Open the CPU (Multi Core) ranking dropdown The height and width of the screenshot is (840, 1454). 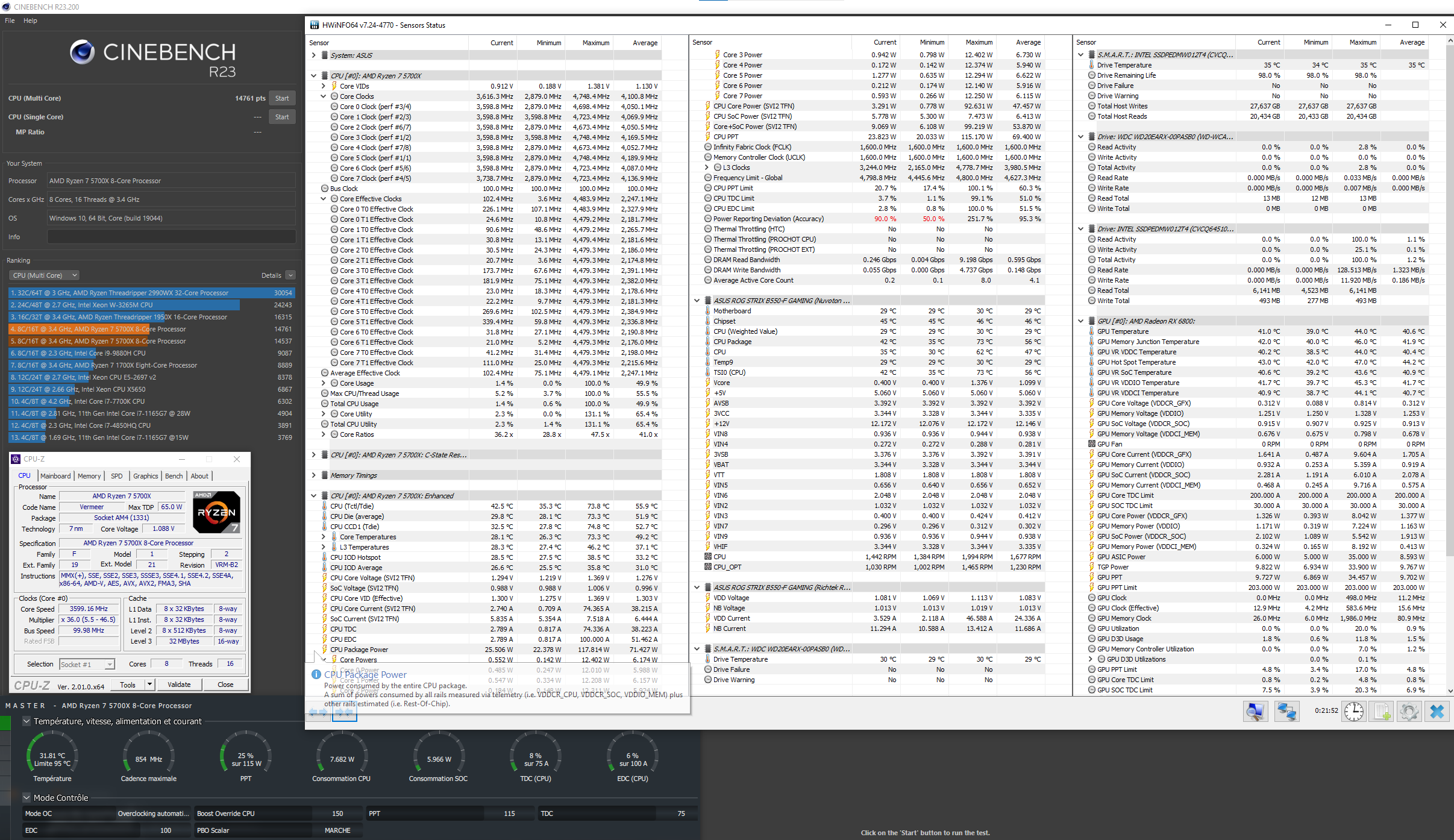[x=45, y=275]
